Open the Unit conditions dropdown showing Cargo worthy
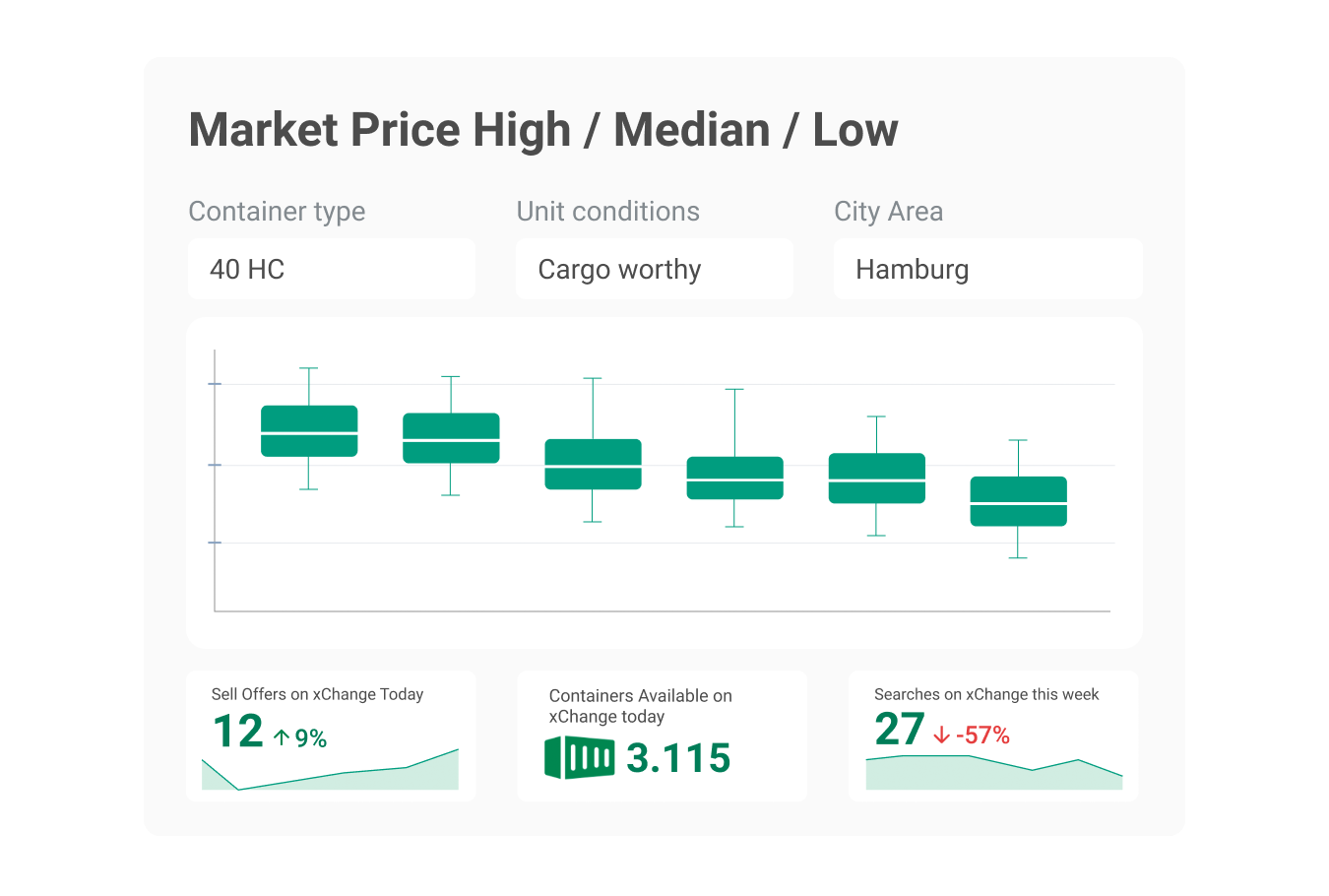1329x896 pixels. [655, 269]
